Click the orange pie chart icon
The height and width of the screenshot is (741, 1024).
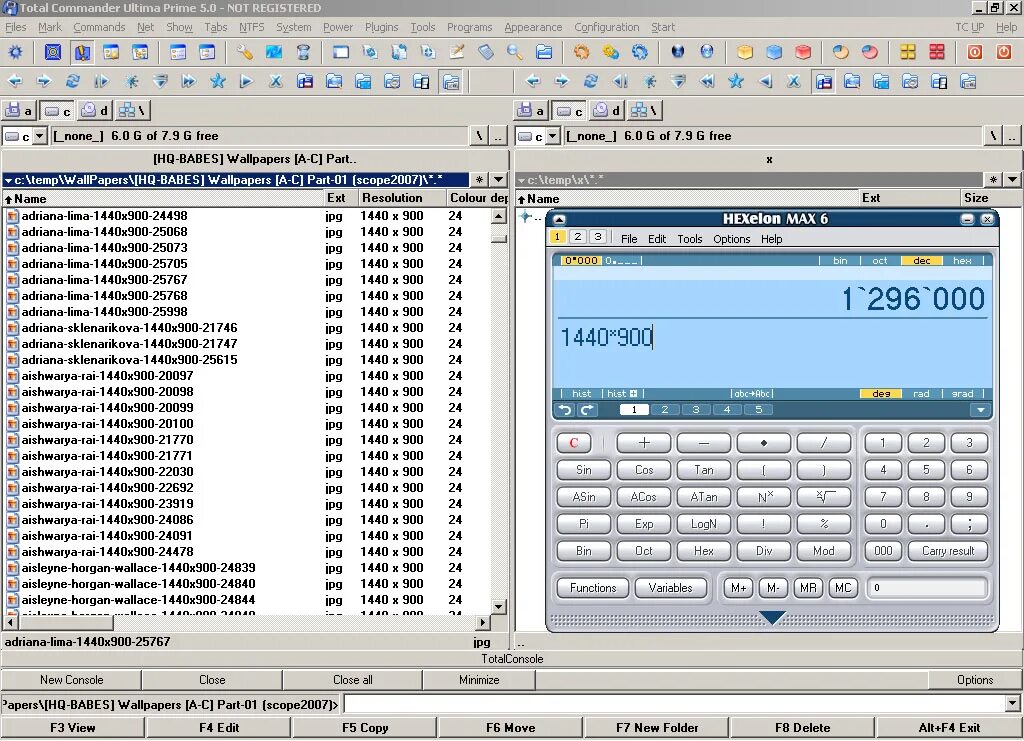point(840,52)
